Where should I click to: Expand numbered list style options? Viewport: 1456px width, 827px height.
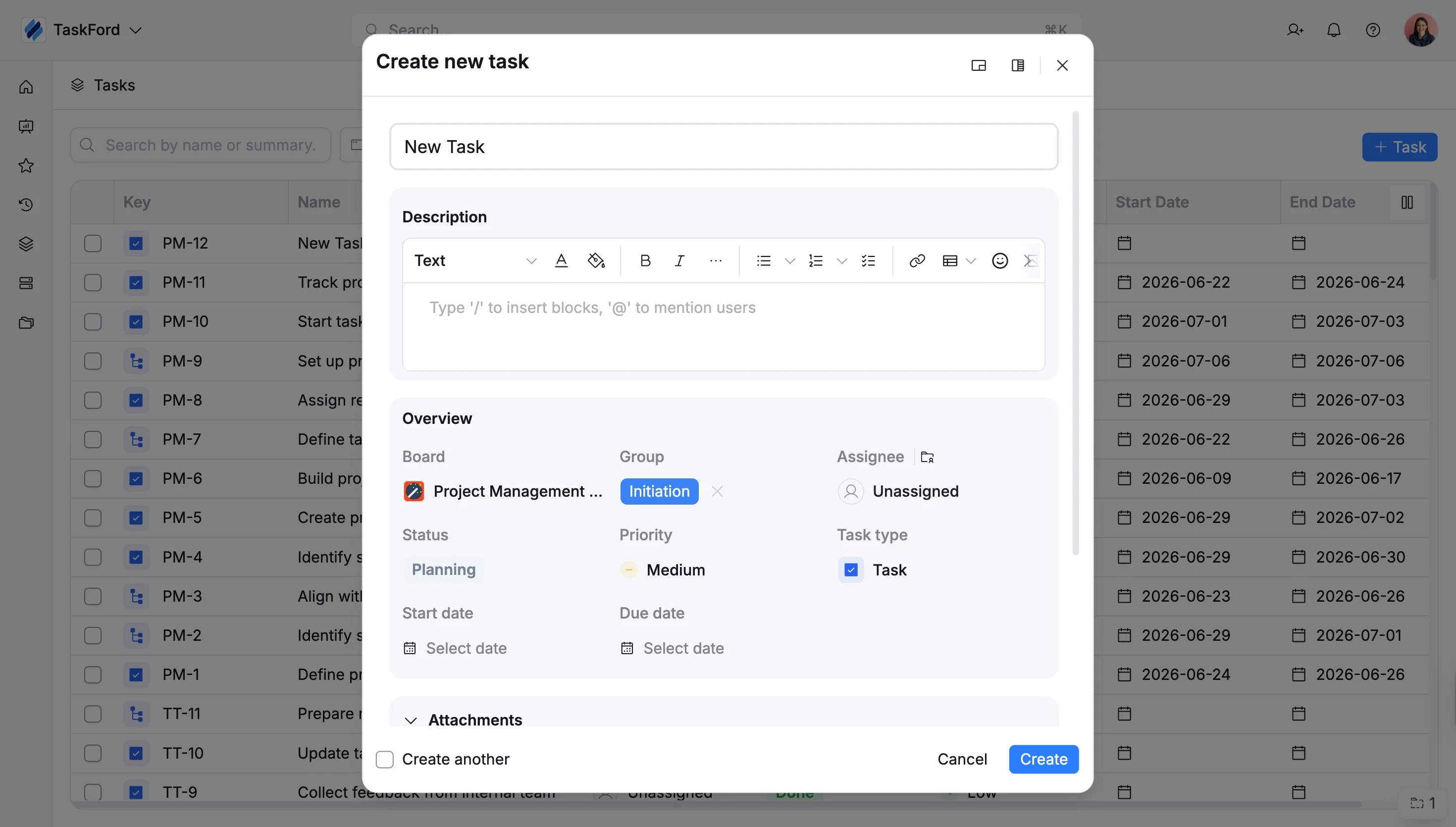coord(841,260)
